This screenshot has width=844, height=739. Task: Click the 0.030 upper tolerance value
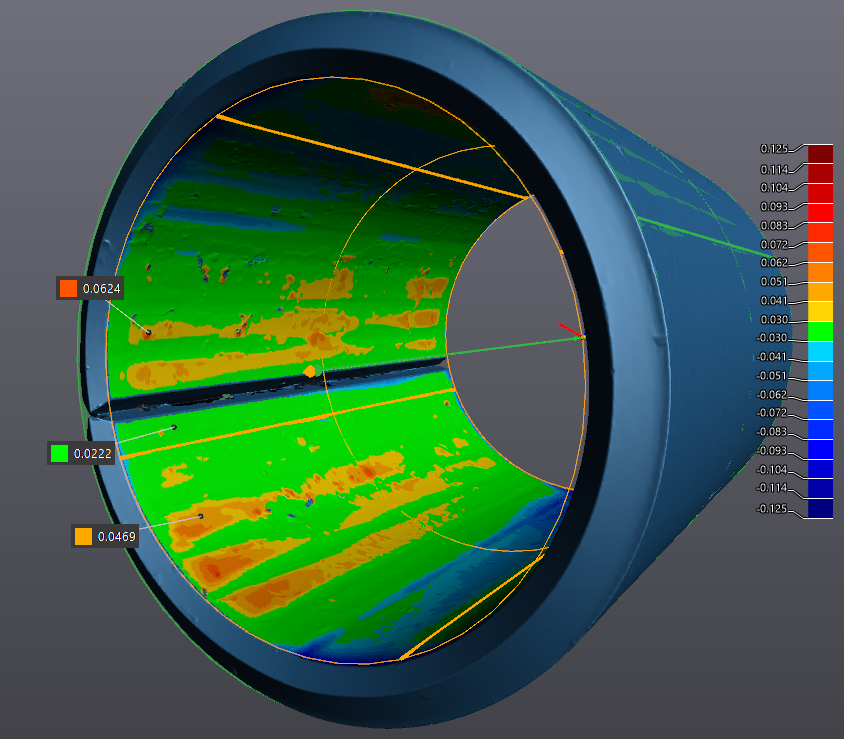click(x=774, y=320)
